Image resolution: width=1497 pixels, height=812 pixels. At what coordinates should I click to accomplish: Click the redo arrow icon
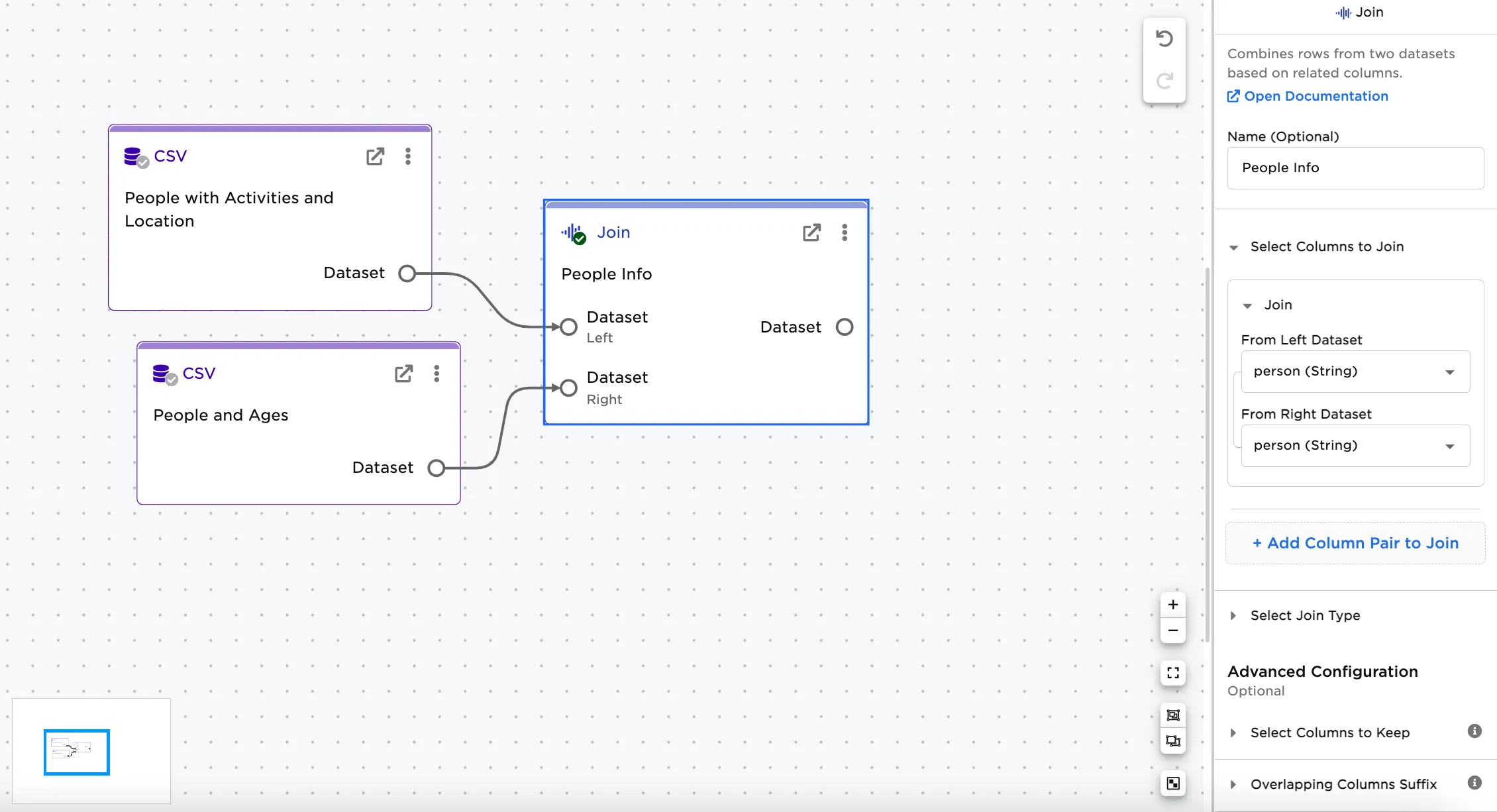click(x=1164, y=81)
